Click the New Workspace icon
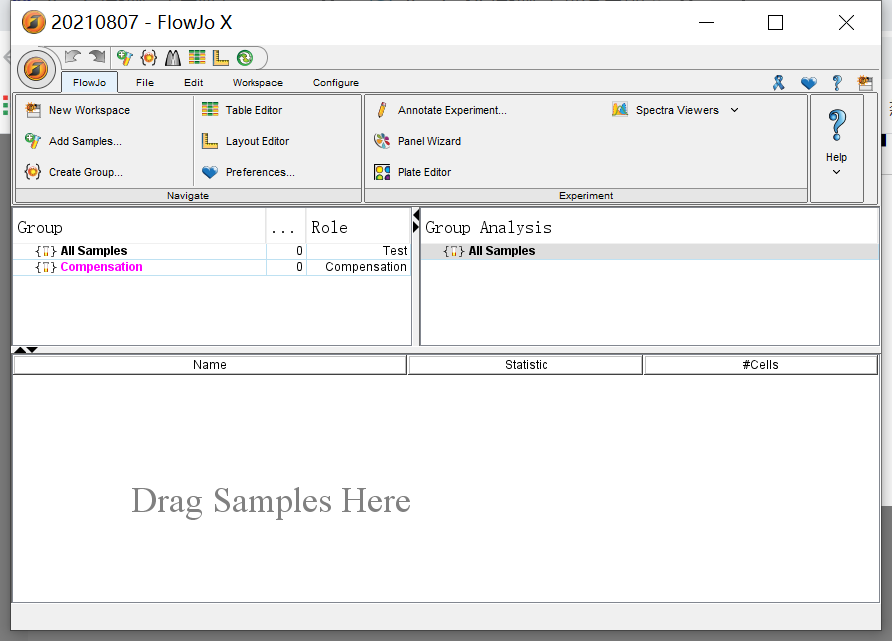This screenshot has height=641, width=892. (34, 110)
